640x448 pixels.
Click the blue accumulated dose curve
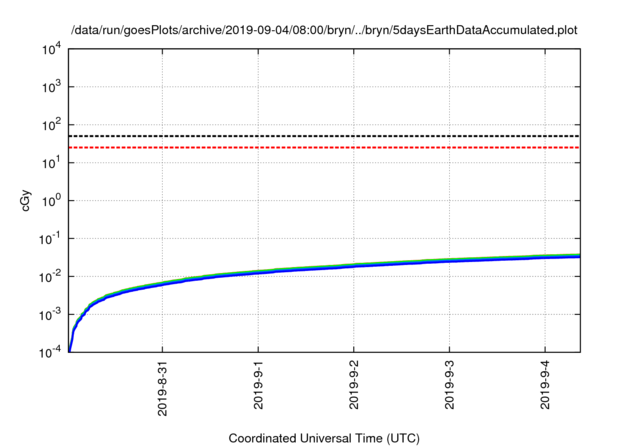pyautogui.click(x=324, y=269)
